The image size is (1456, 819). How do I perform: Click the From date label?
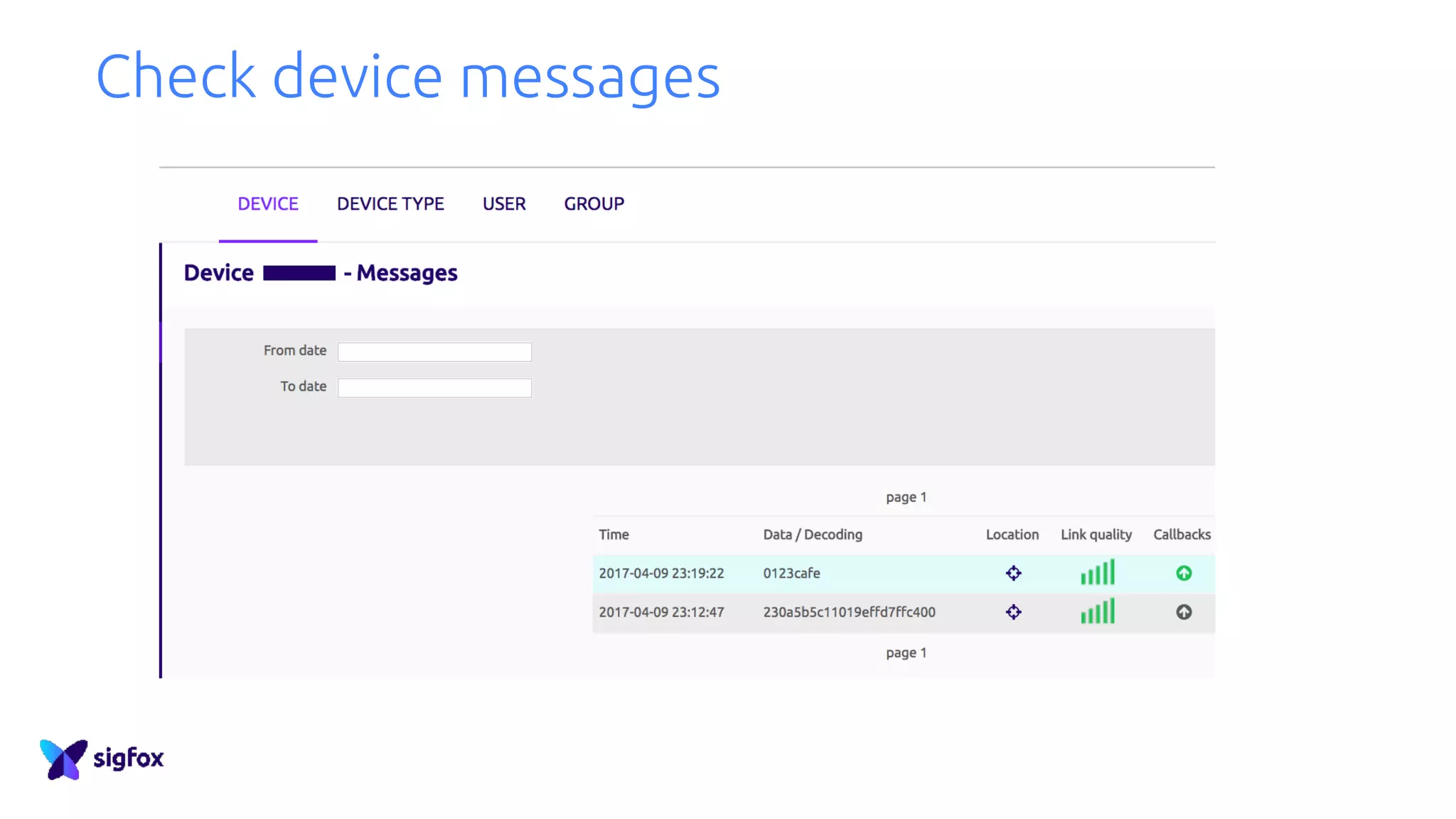[295, 350]
